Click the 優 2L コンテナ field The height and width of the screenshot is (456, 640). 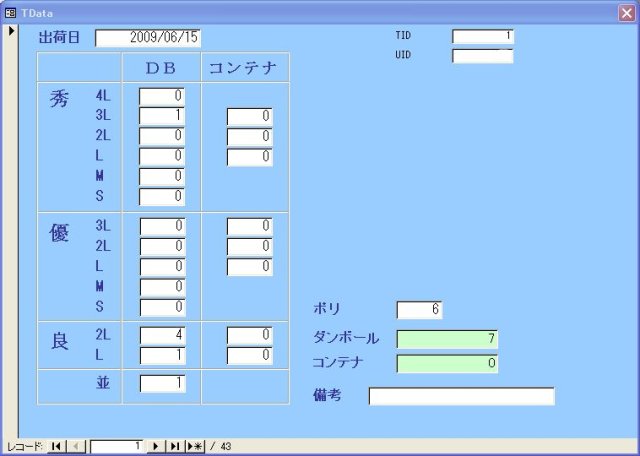249,247
